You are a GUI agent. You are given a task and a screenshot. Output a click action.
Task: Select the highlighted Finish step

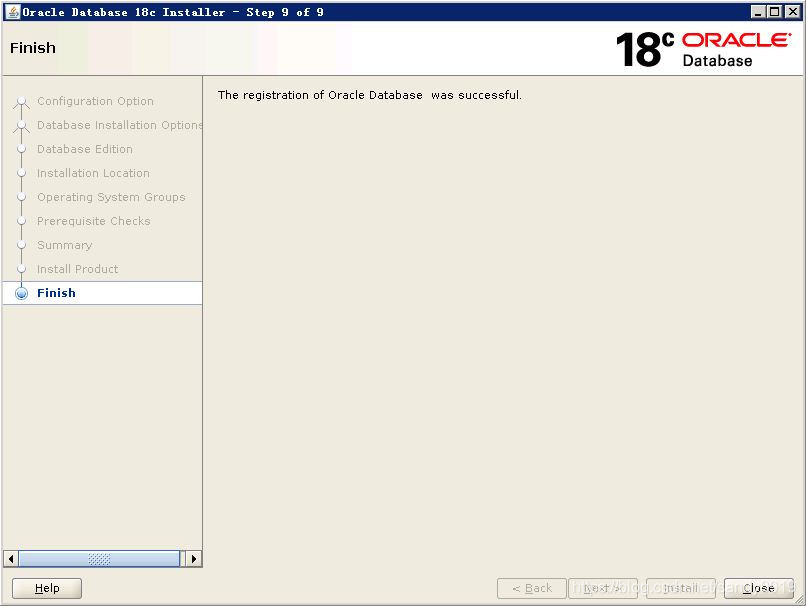tap(102, 293)
